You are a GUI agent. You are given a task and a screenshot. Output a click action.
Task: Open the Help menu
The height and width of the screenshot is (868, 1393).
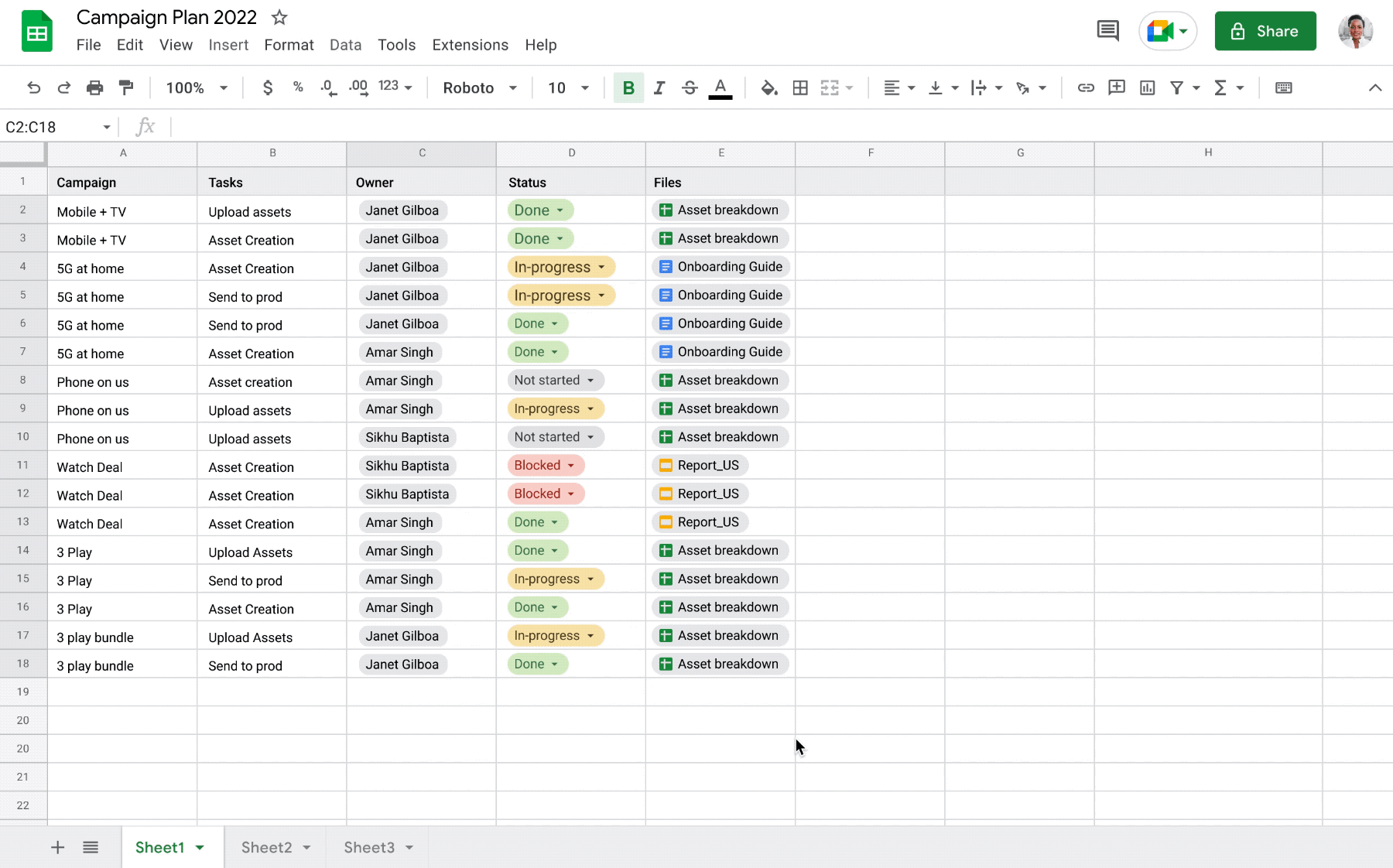click(x=541, y=45)
